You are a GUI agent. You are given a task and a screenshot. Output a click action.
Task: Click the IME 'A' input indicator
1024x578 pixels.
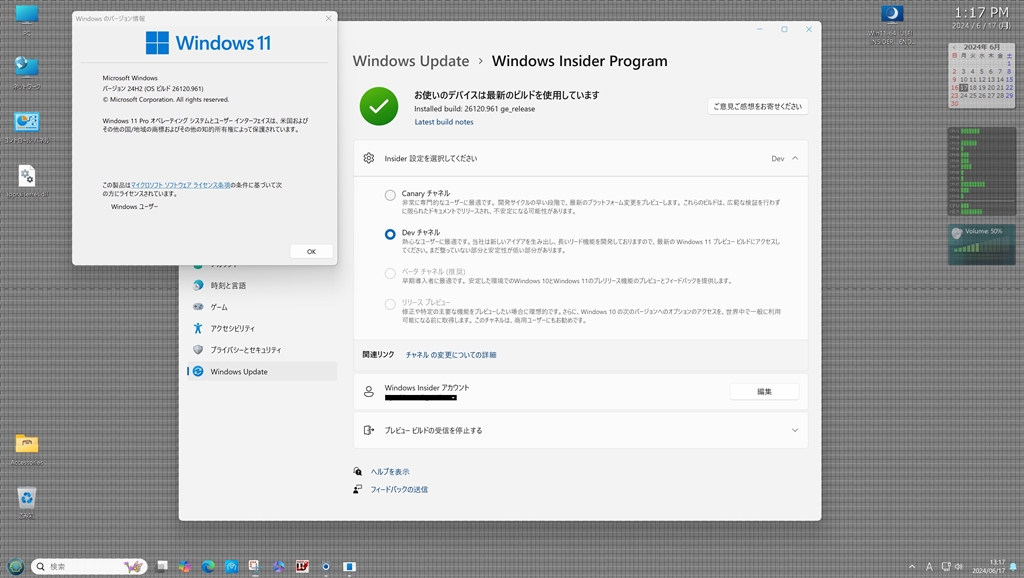pyautogui.click(x=929, y=567)
